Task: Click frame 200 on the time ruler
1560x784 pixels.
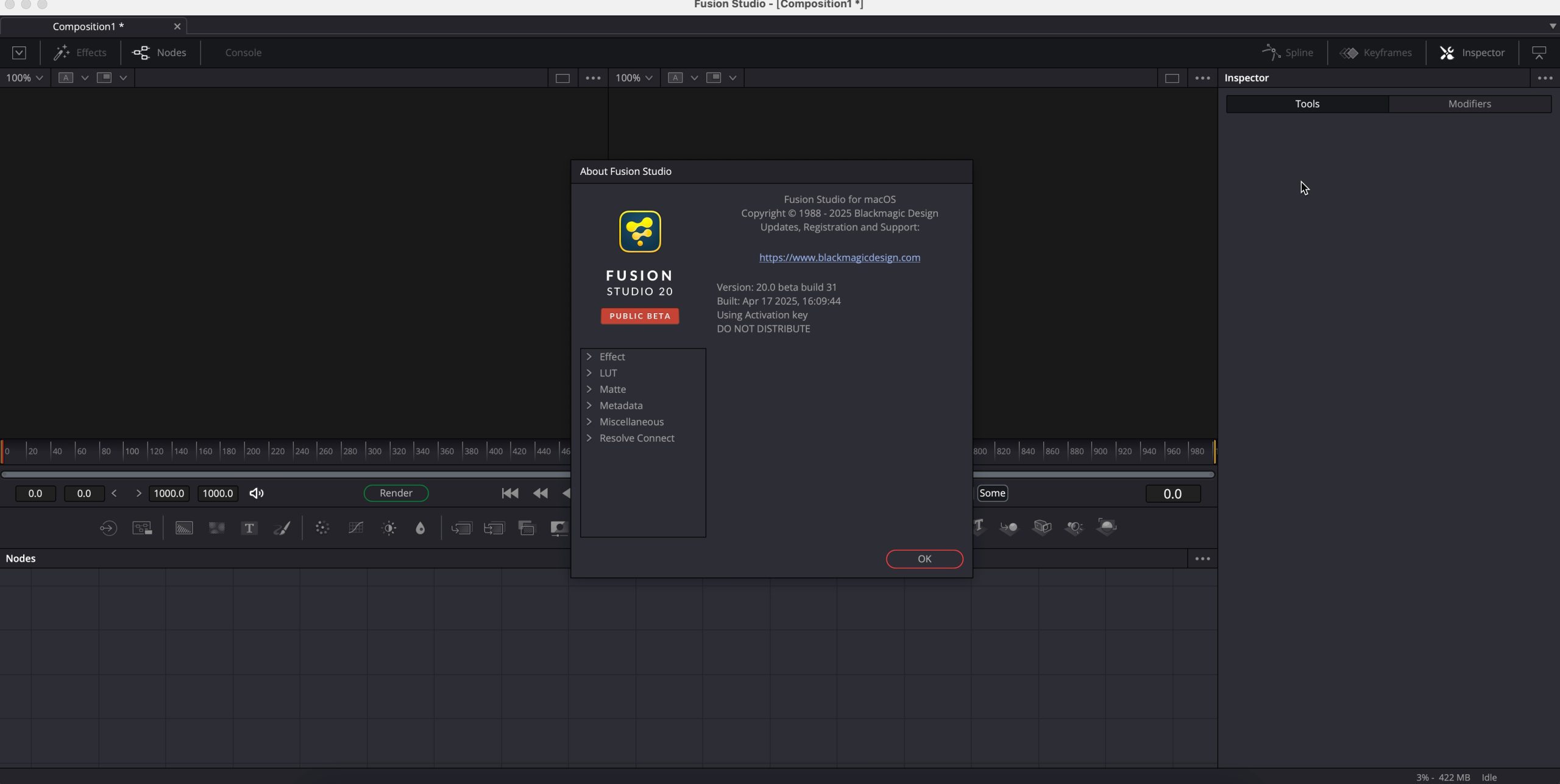Action: (252, 451)
